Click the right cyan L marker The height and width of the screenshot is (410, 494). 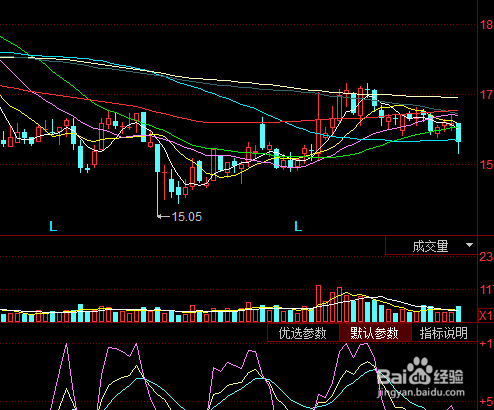tap(298, 226)
